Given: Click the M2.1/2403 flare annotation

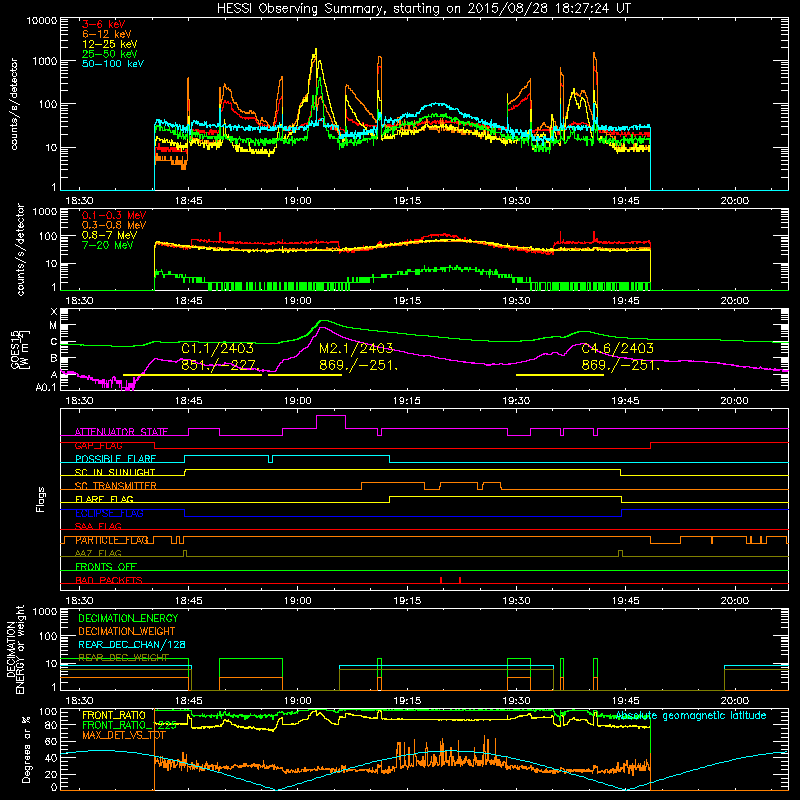Looking at the screenshot, I should click(356, 348).
